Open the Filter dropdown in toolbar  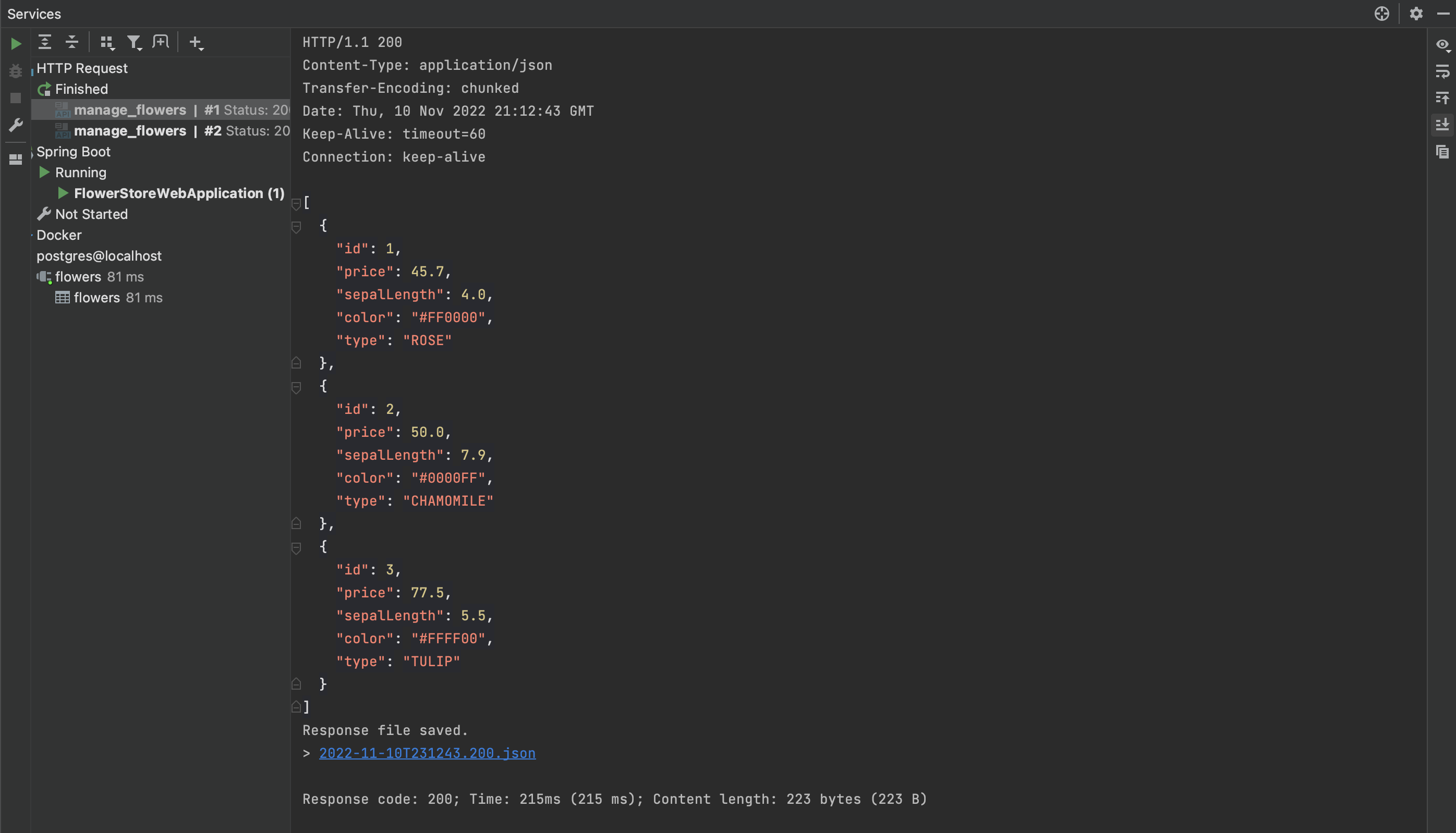click(x=135, y=42)
